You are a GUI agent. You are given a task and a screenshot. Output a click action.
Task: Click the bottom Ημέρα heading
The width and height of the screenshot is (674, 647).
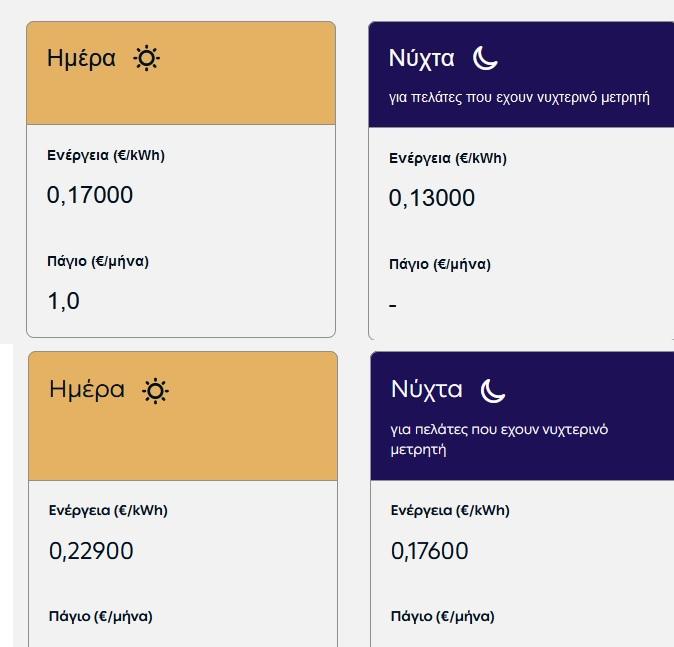[x=87, y=389]
